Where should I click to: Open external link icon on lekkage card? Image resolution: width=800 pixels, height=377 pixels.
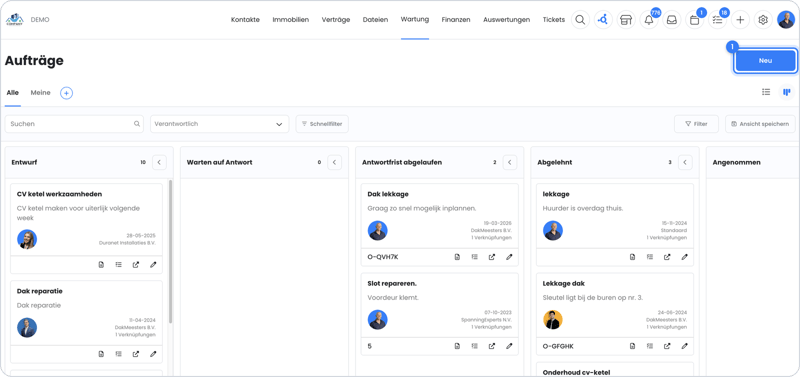coord(667,257)
